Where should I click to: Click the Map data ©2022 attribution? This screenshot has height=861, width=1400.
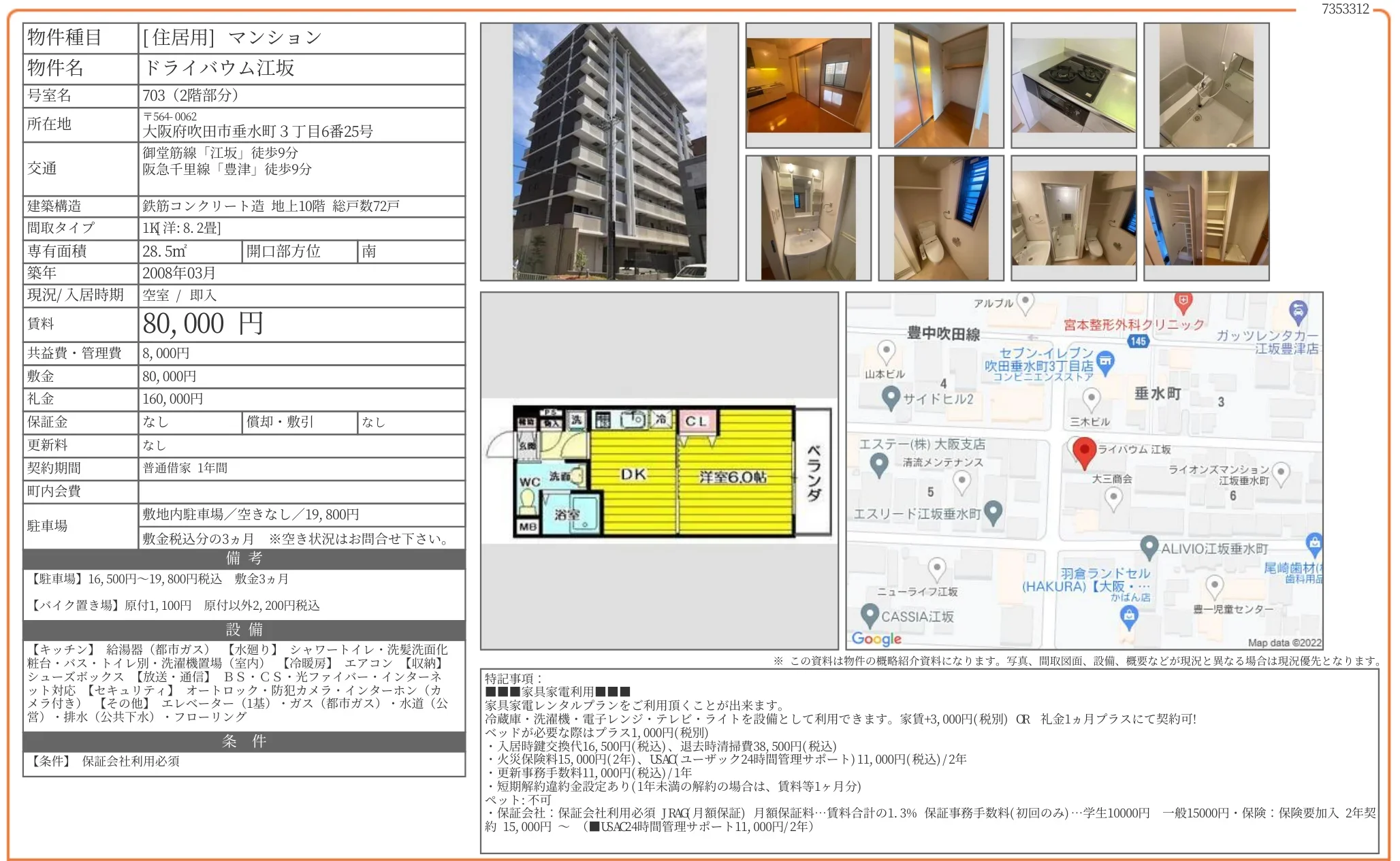coord(1284,643)
